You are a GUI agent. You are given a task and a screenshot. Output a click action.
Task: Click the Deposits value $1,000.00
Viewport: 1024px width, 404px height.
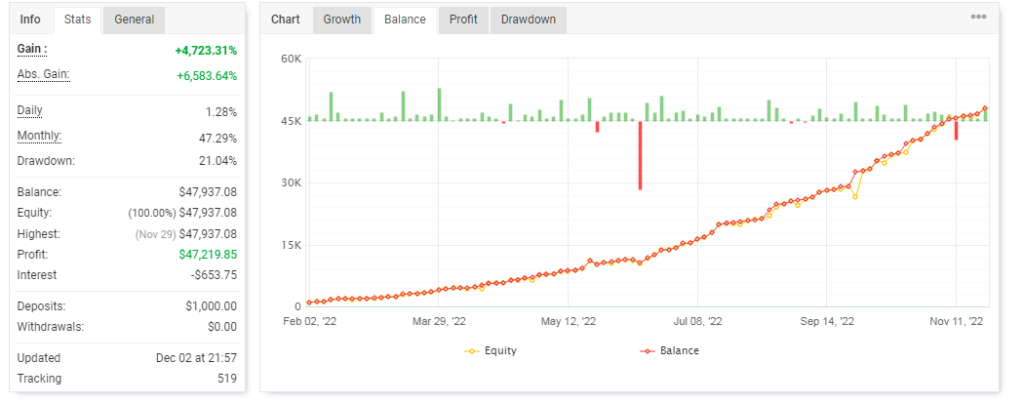211,306
